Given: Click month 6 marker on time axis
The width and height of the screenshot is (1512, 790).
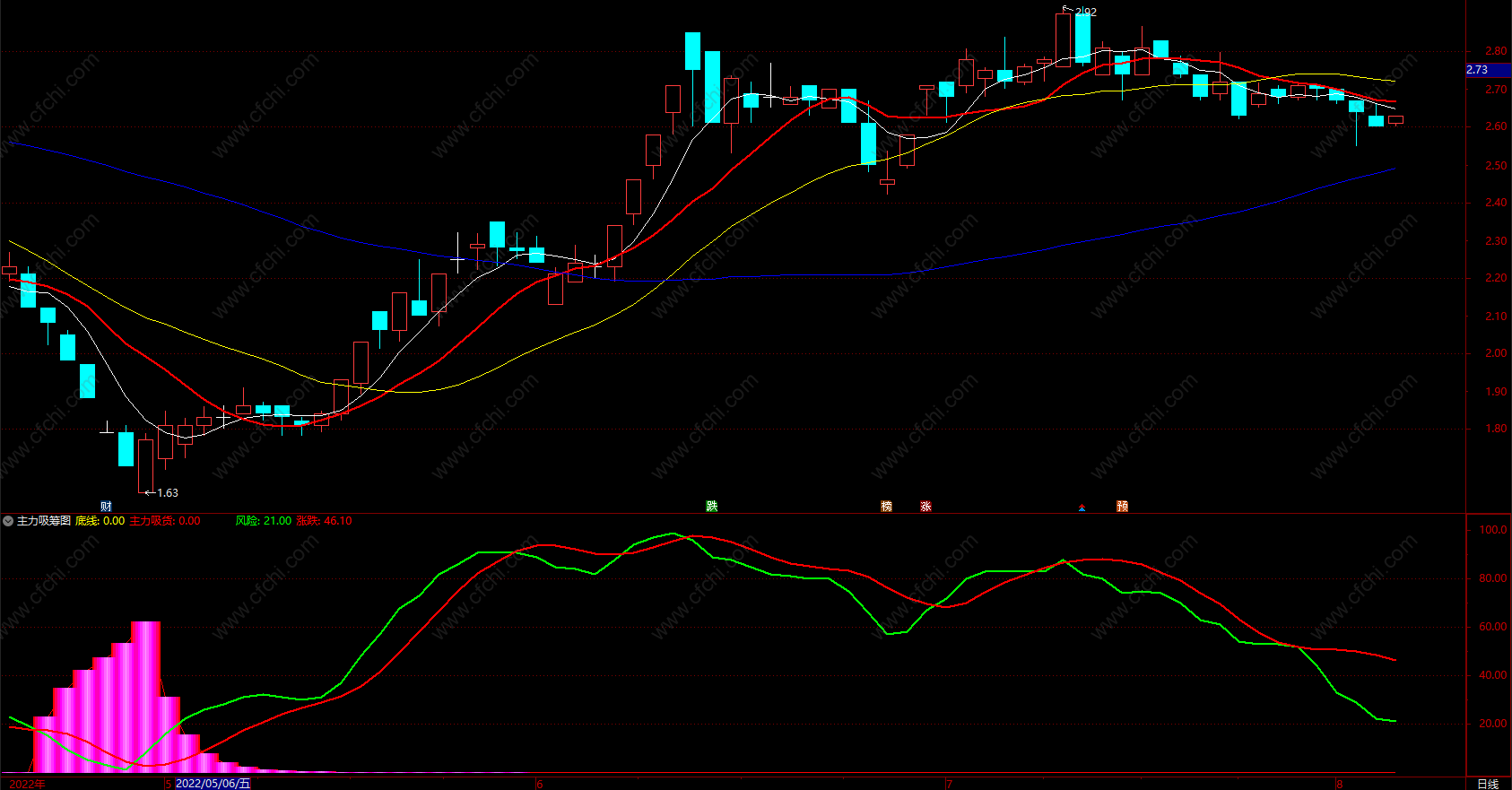Looking at the screenshot, I should pos(540,784).
